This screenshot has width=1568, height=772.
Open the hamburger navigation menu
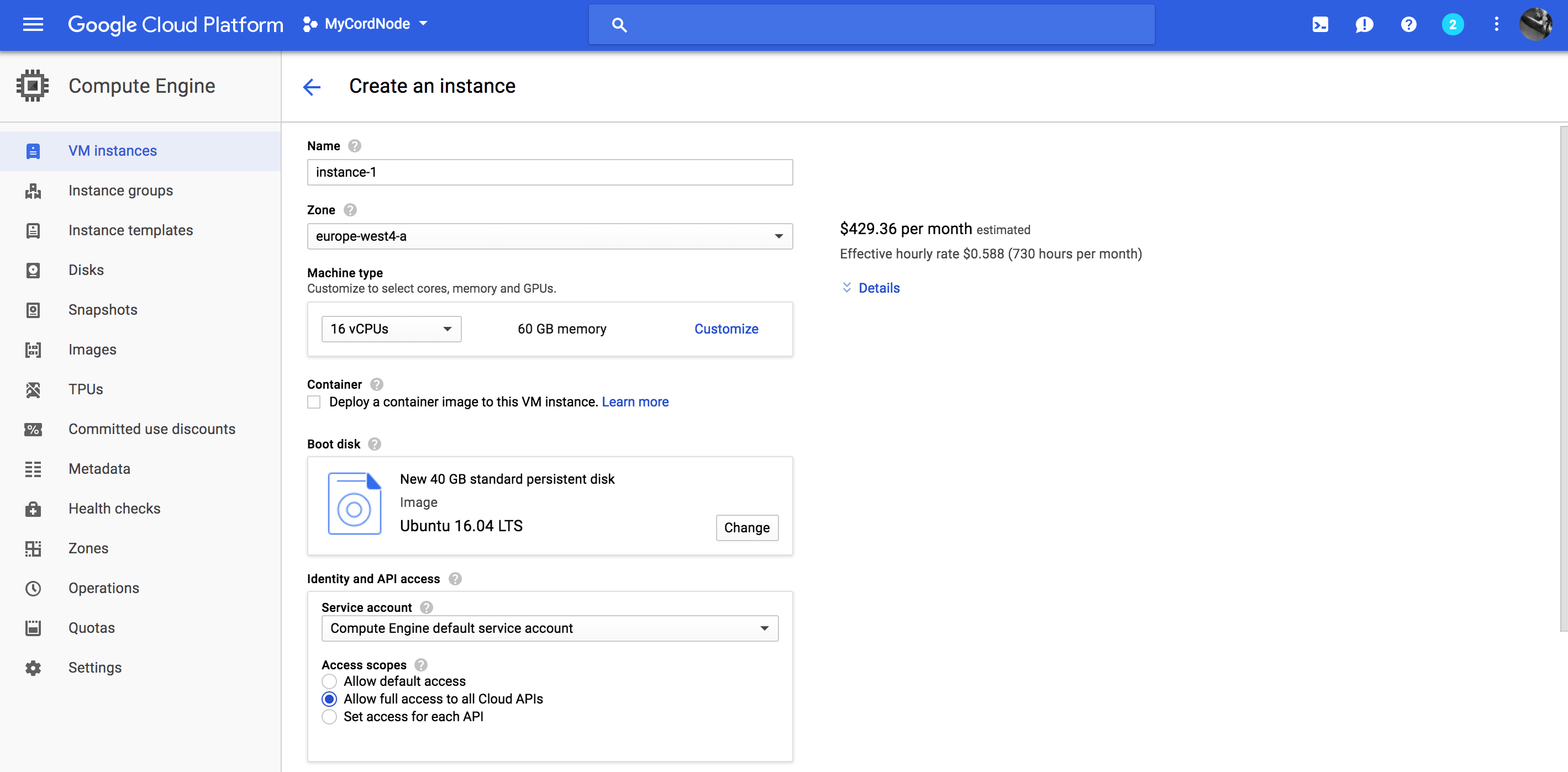click(x=33, y=24)
